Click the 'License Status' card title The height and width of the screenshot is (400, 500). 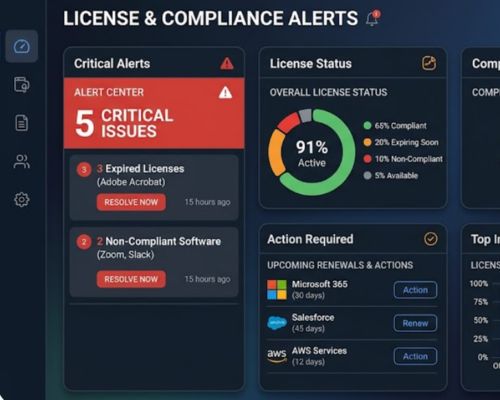click(311, 63)
